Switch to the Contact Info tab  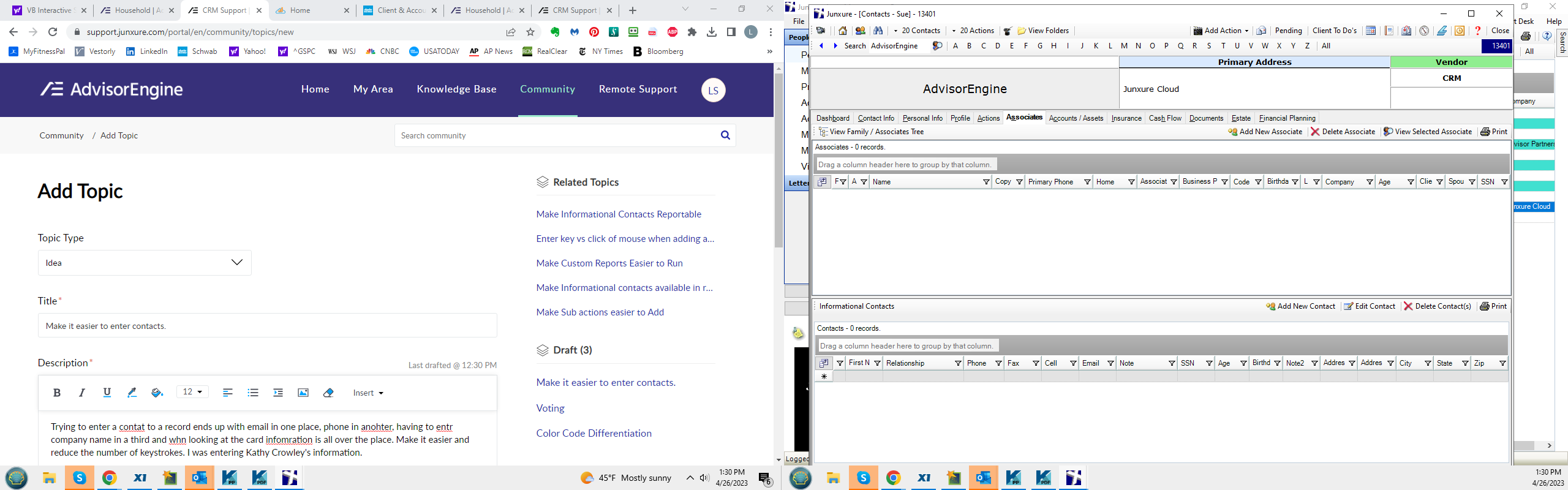pos(876,118)
